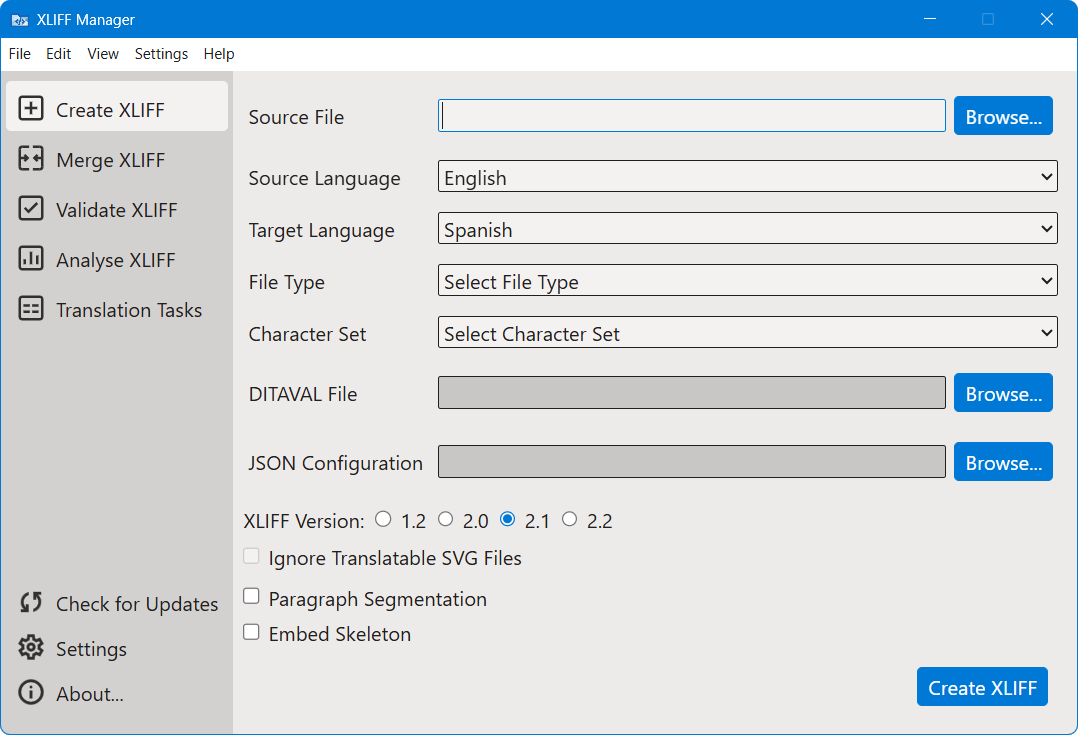Click the About... label in sidebar
Viewport: 1078px width, 735px height.
(x=90, y=694)
